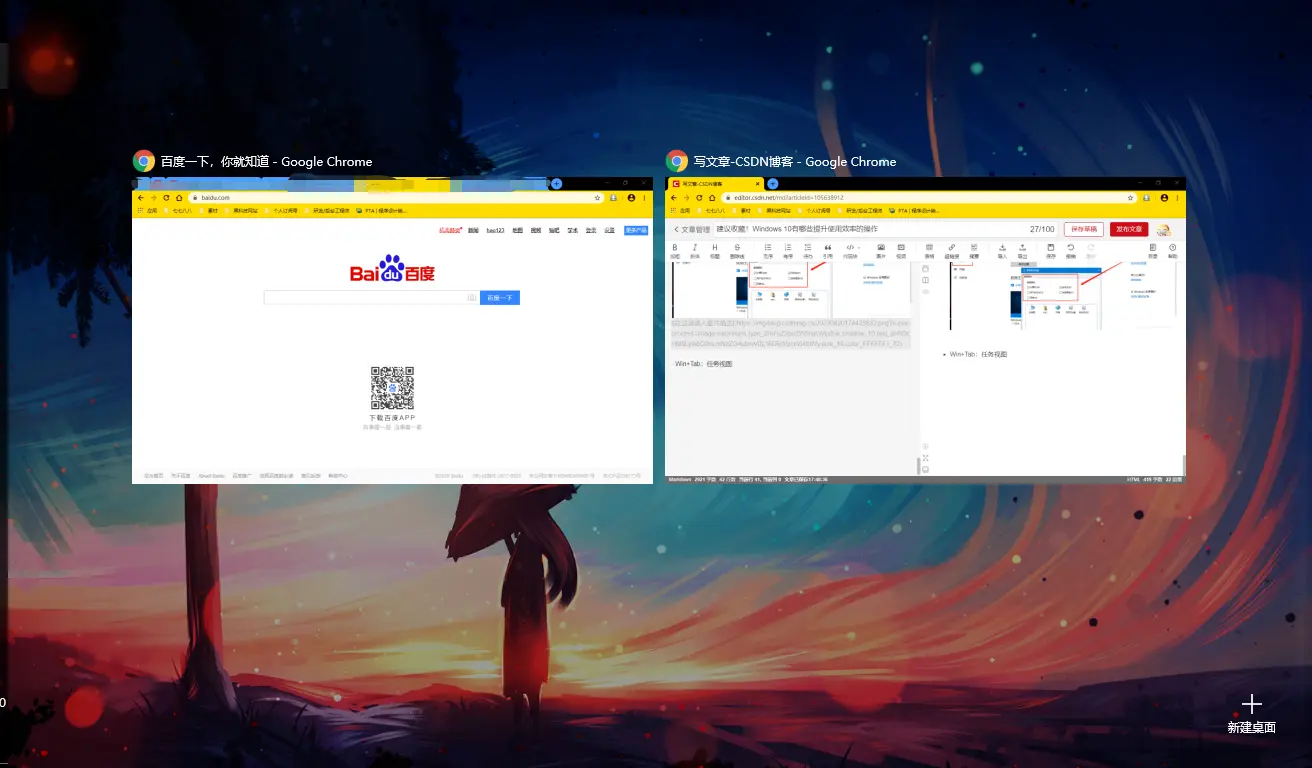Click 更多产品 button on Baidu page
This screenshot has height=768, width=1312.
pyautogui.click(x=636, y=230)
